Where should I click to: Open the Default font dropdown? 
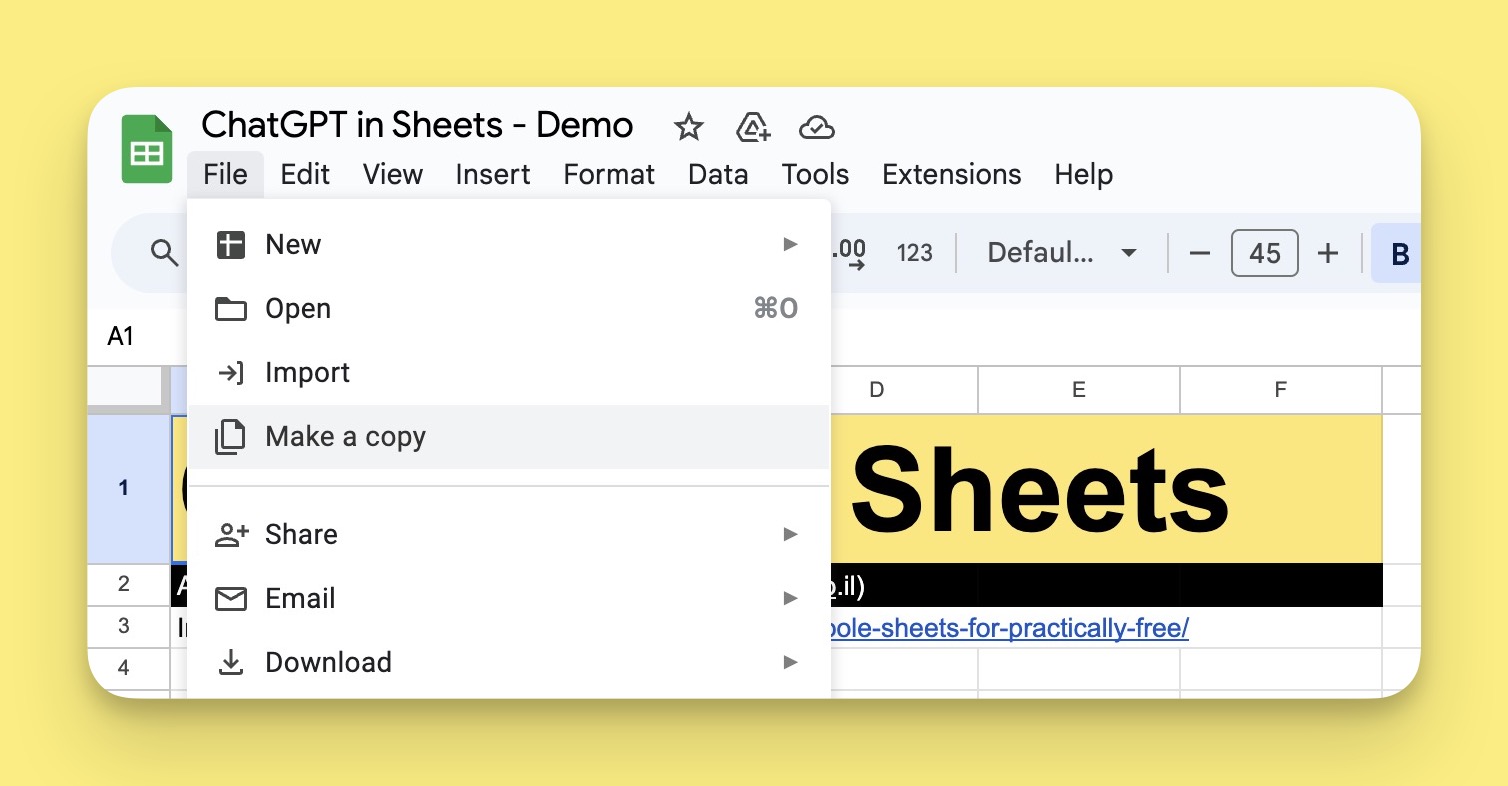pos(1062,253)
